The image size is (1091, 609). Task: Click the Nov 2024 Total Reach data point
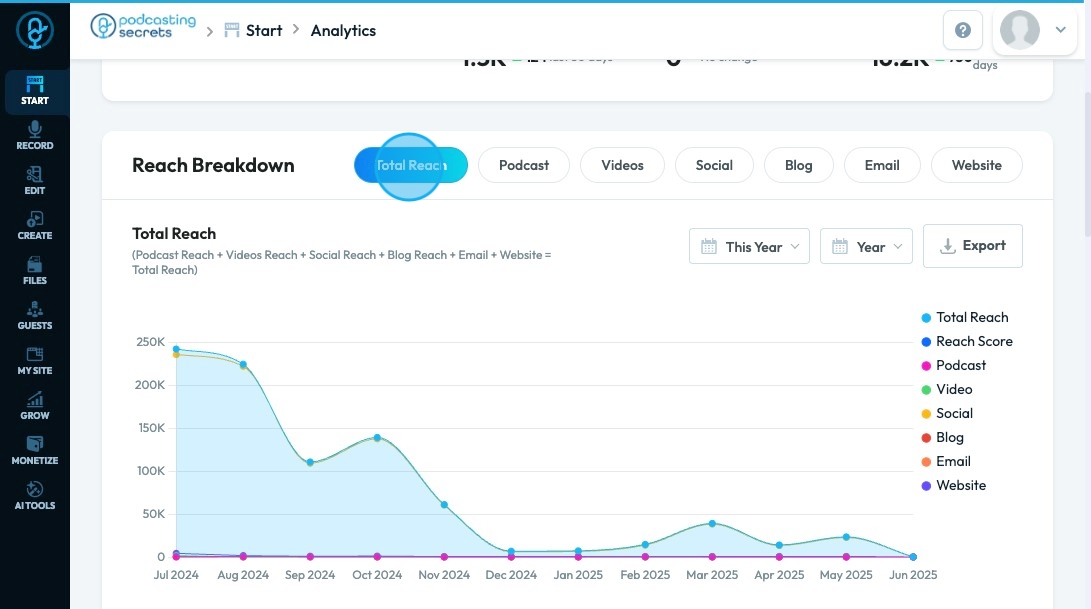point(444,505)
